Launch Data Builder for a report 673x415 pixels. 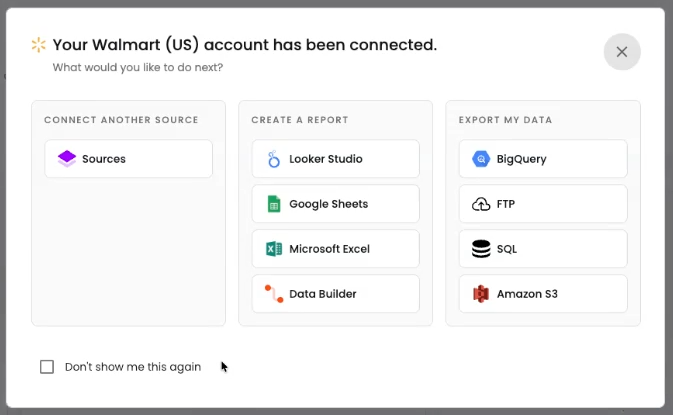tap(335, 294)
